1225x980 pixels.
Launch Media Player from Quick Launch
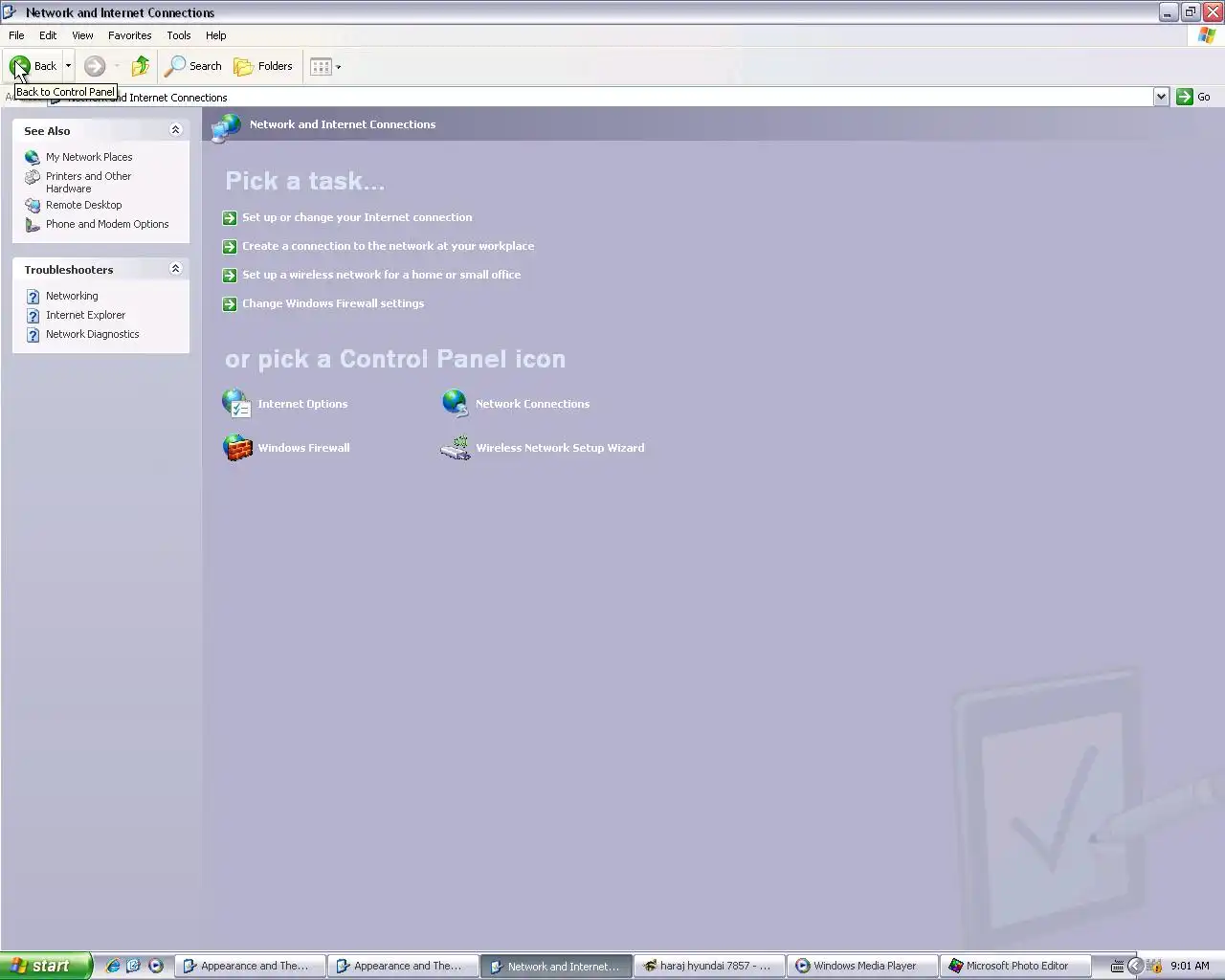156,966
